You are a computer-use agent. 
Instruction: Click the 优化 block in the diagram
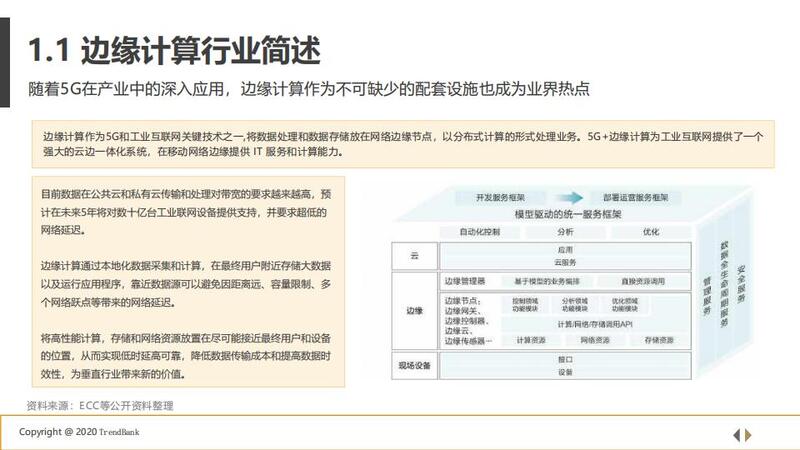[652, 232]
